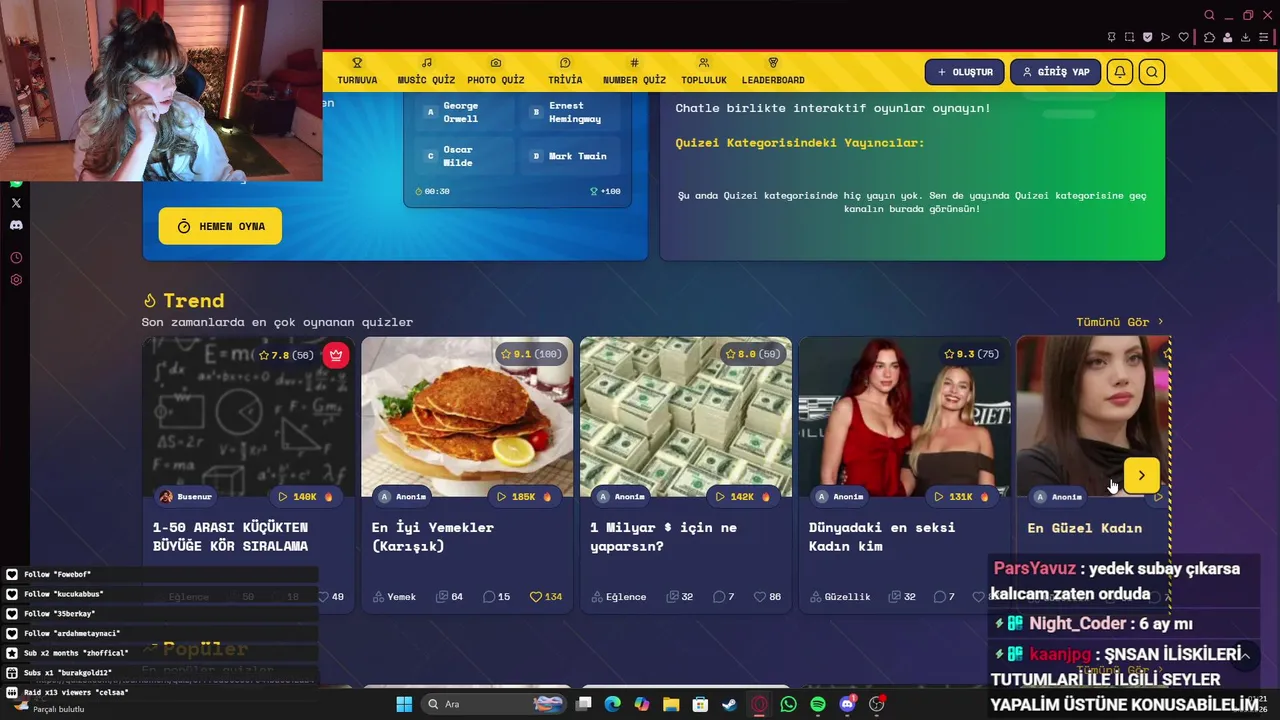Open author Busenur's profile
The image size is (1280, 720).
point(187,497)
